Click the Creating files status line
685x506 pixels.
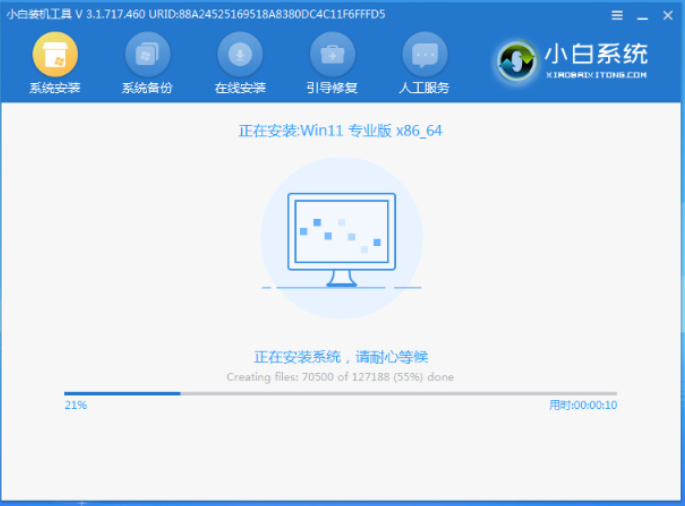pyautogui.click(x=340, y=377)
